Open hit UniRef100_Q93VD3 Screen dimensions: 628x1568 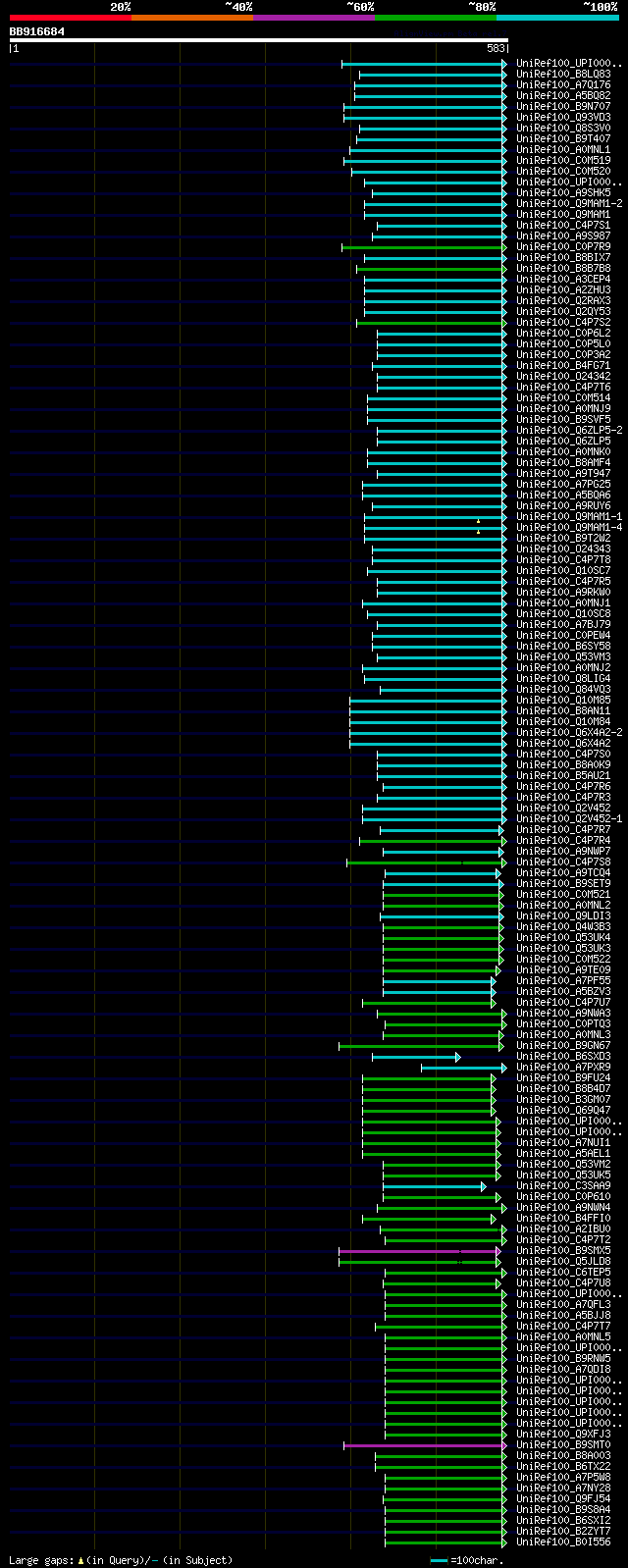coord(563,117)
